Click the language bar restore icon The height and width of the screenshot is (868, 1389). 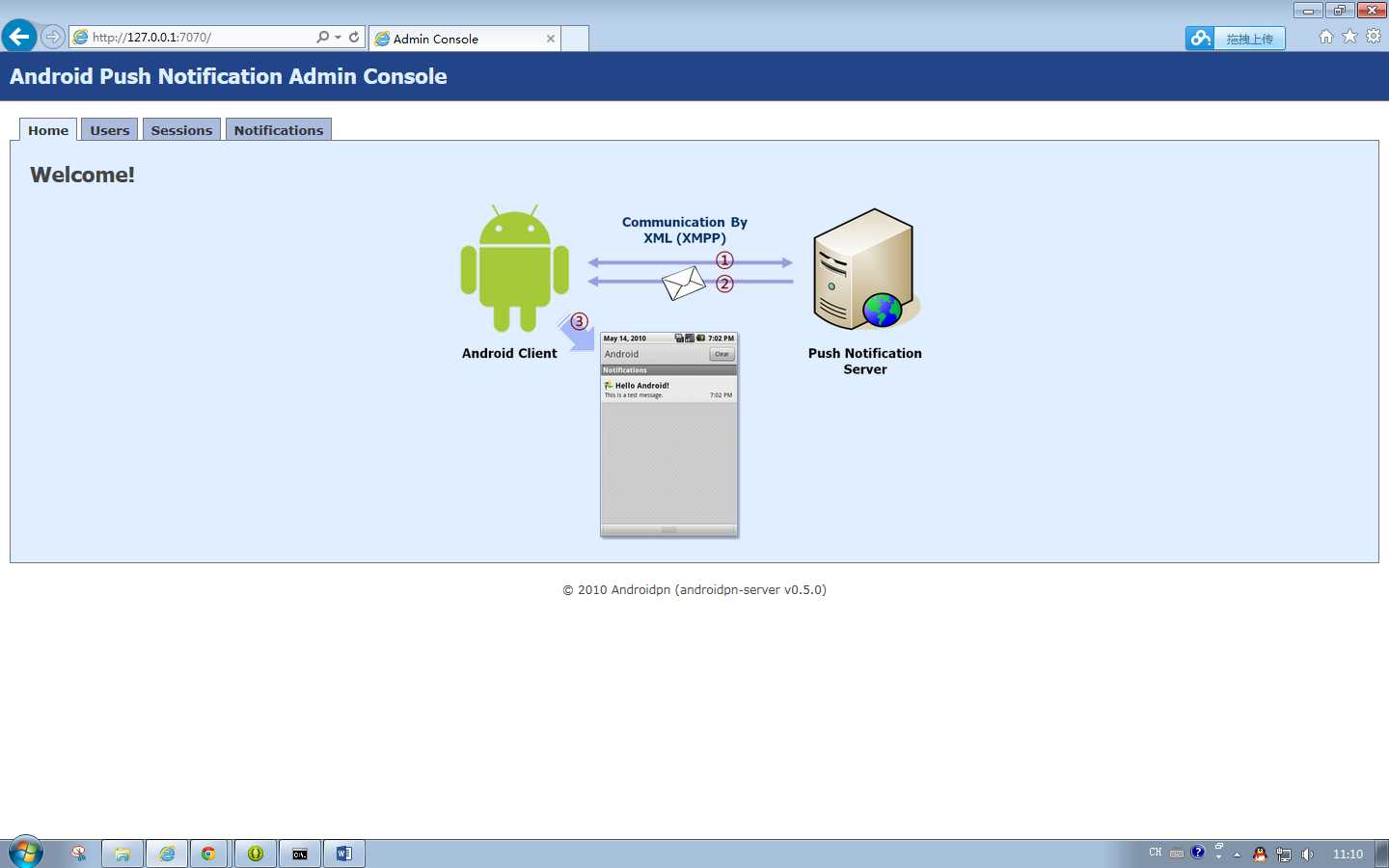point(1219,846)
